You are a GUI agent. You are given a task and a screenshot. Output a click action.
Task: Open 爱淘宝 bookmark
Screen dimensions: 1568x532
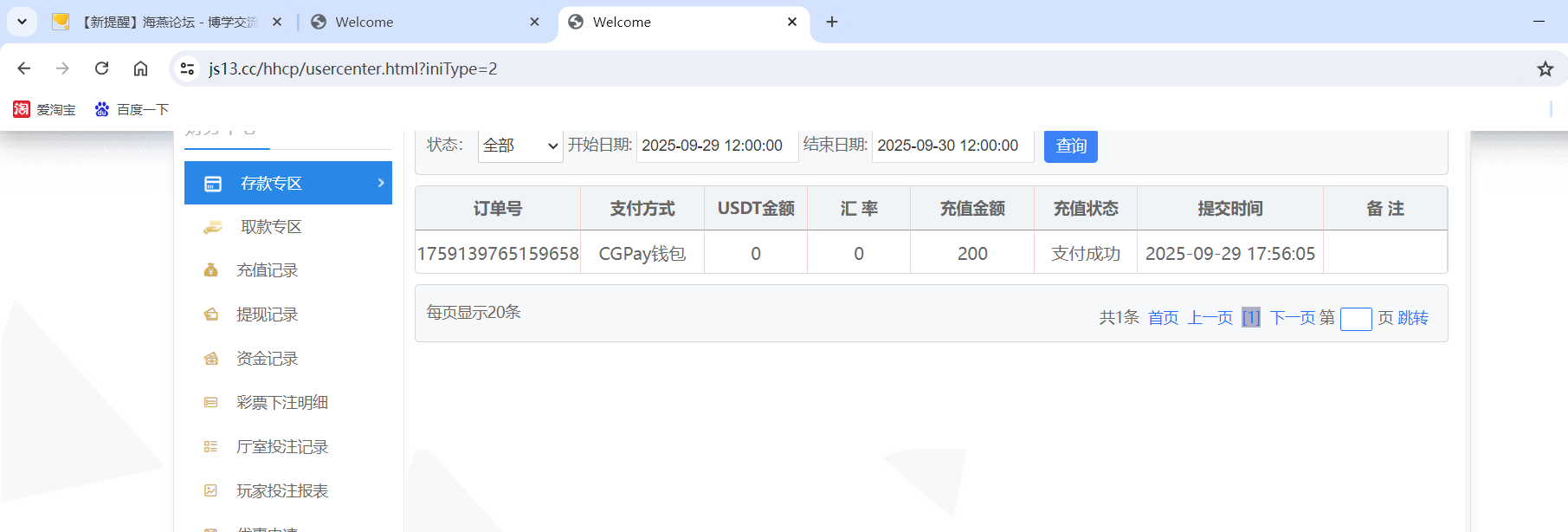click(44, 109)
